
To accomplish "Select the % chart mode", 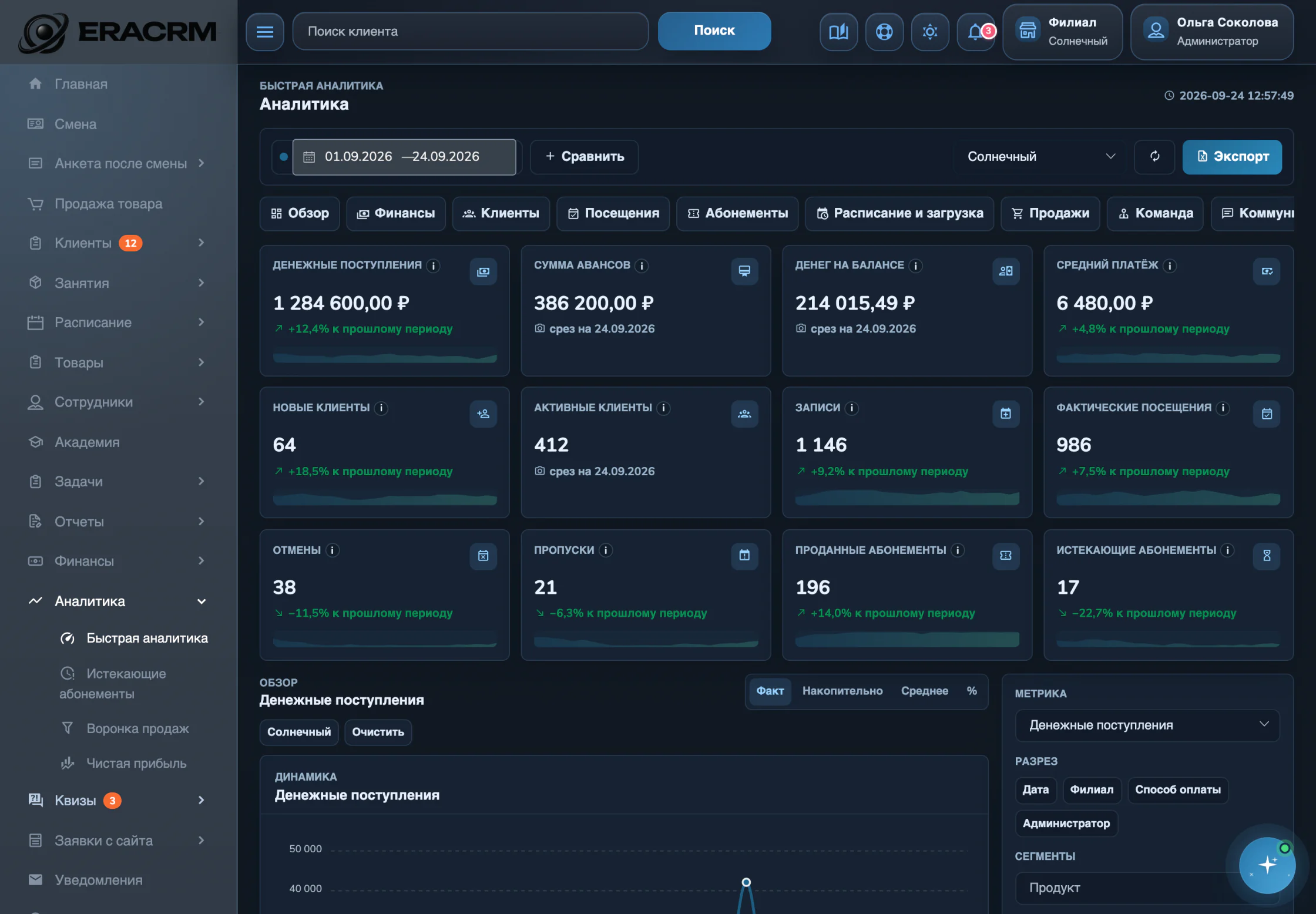I will click(x=972, y=691).
